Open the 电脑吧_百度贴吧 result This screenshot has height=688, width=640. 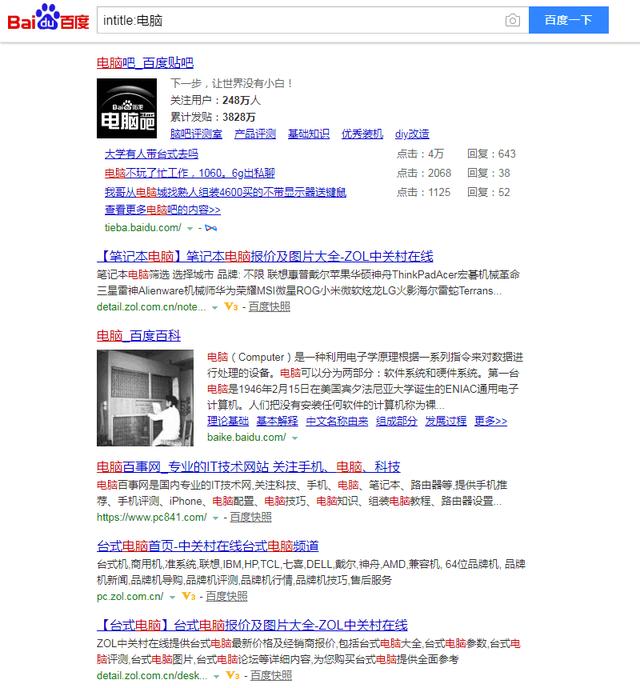[x=145, y=63]
